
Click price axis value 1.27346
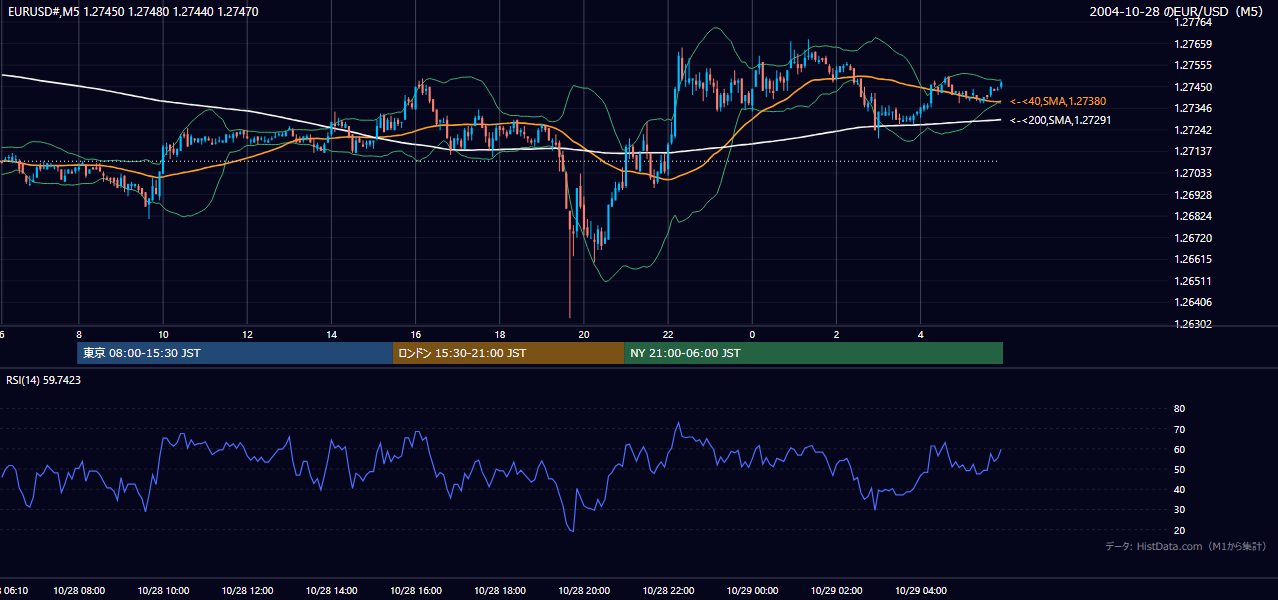coord(1193,109)
